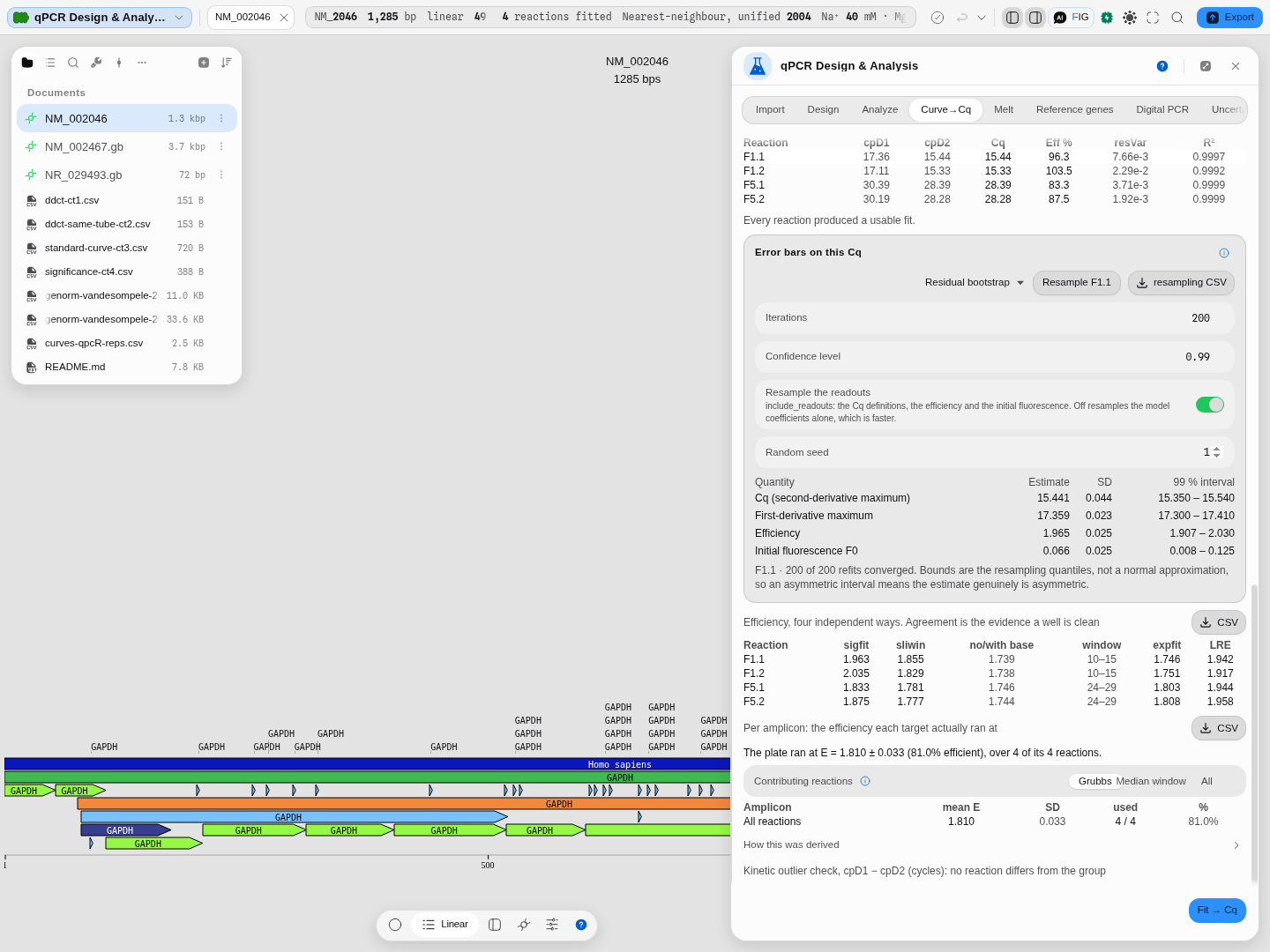Click the Export button
This screenshot has width=1270, height=952.
click(1229, 18)
